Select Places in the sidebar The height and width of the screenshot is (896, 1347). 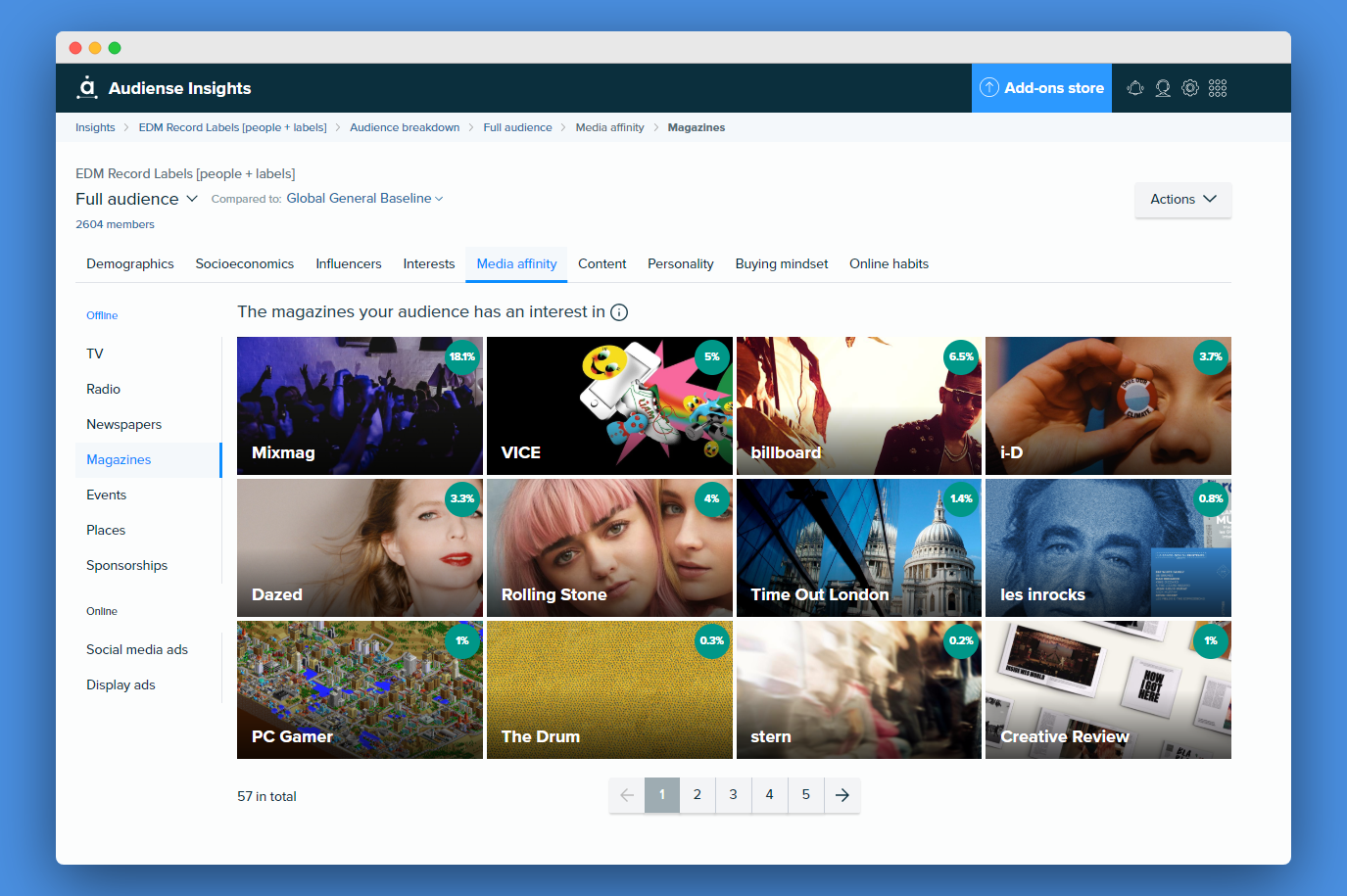pyautogui.click(x=148, y=530)
